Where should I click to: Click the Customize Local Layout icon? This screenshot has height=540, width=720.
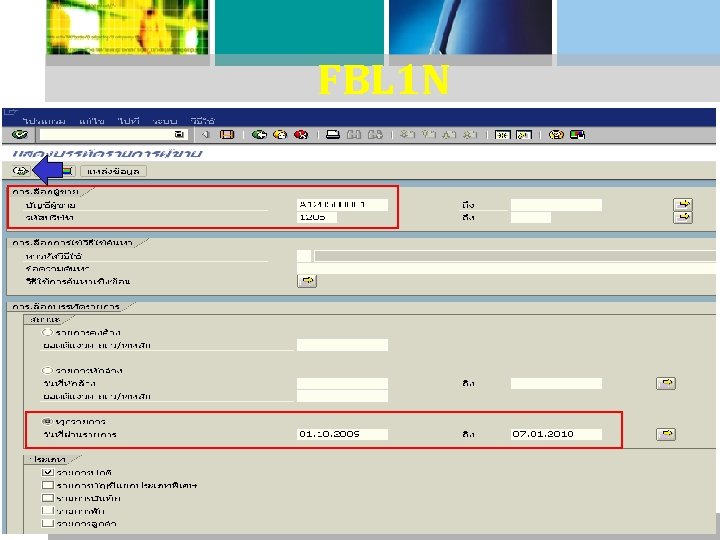click(x=577, y=135)
